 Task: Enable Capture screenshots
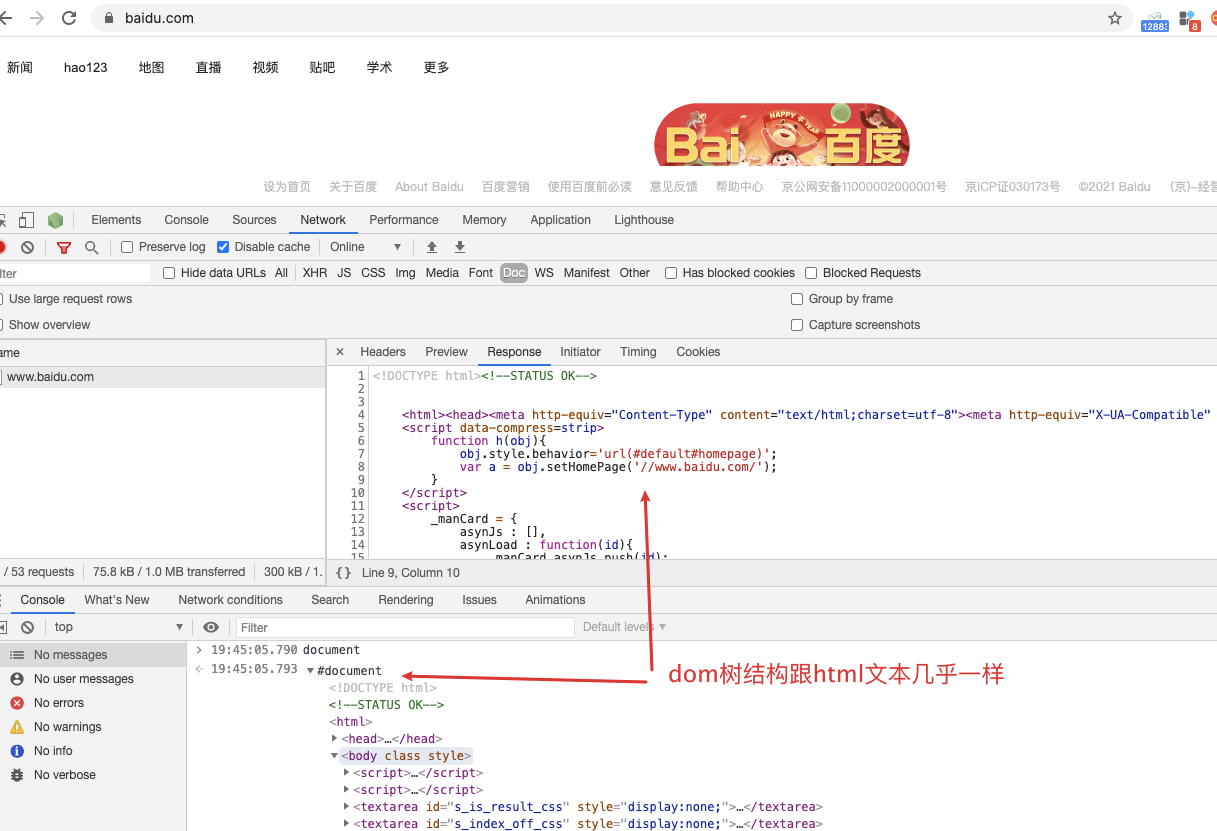click(x=797, y=325)
